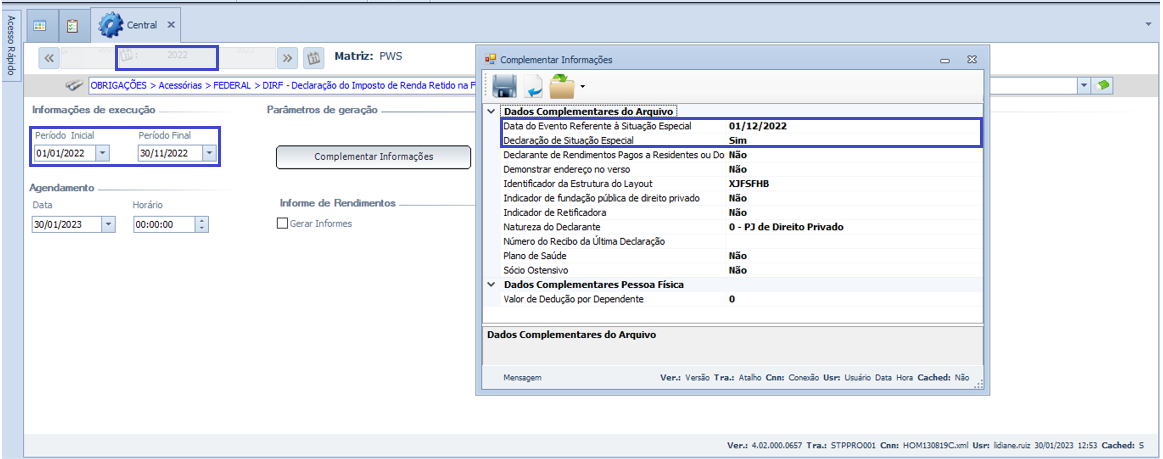This screenshot has width=1163, height=459.
Task: Click the Horário time spinner
Action: (203, 225)
